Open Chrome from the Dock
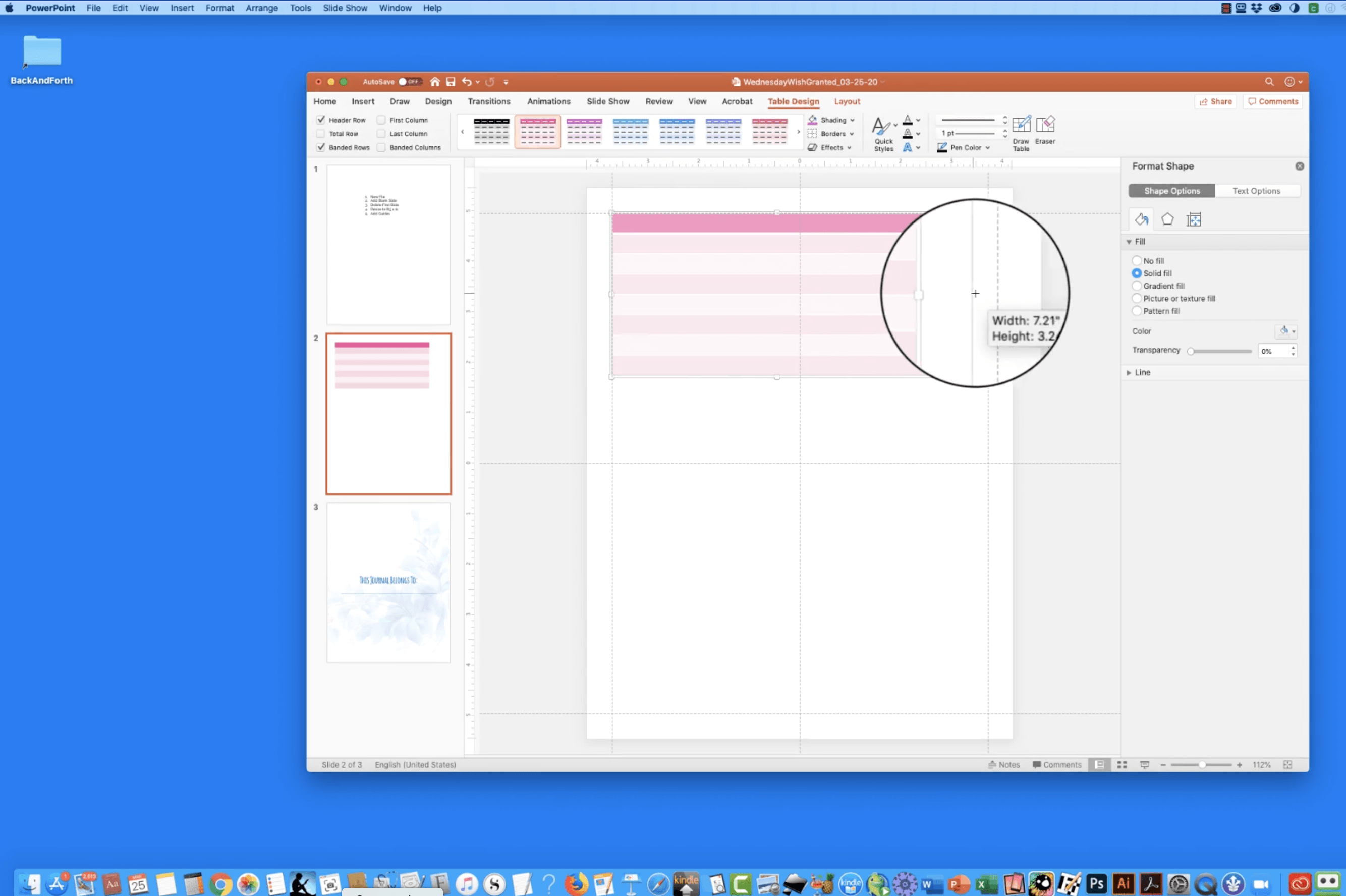1346x896 pixels. coord(220,884)
